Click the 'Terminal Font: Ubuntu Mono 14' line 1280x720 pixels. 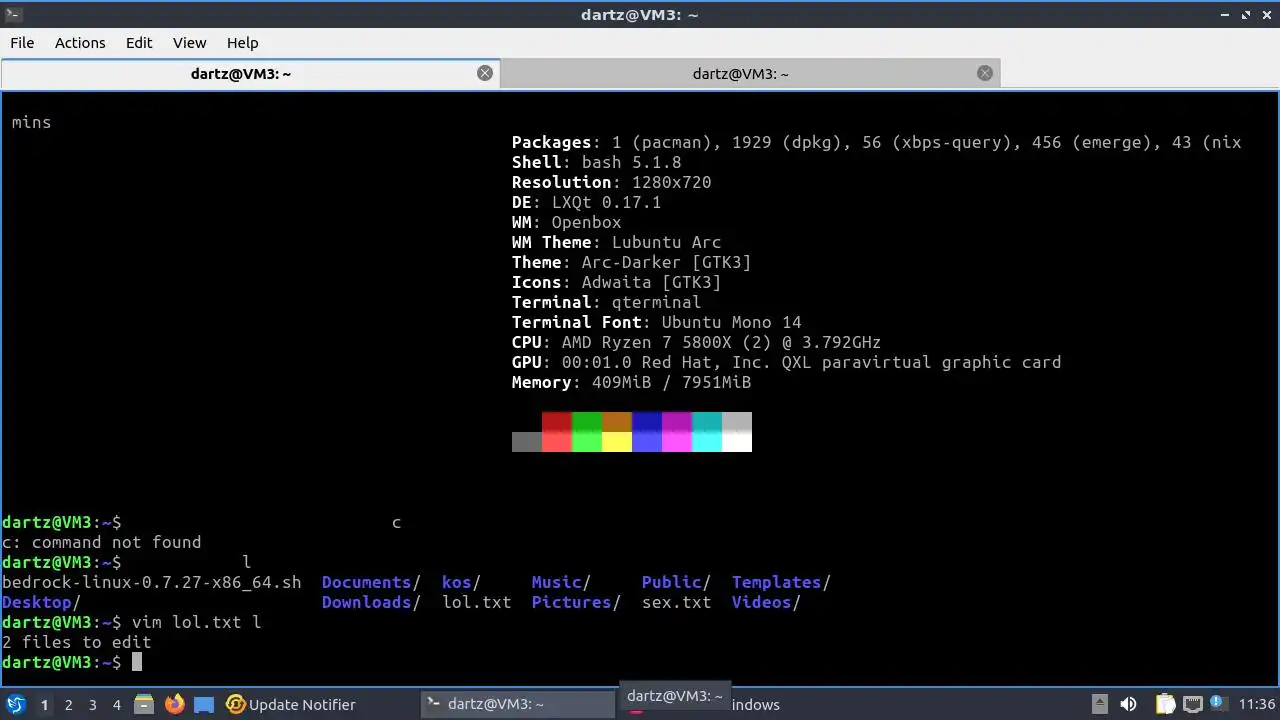pyautogui.click(x=656, y=322)
